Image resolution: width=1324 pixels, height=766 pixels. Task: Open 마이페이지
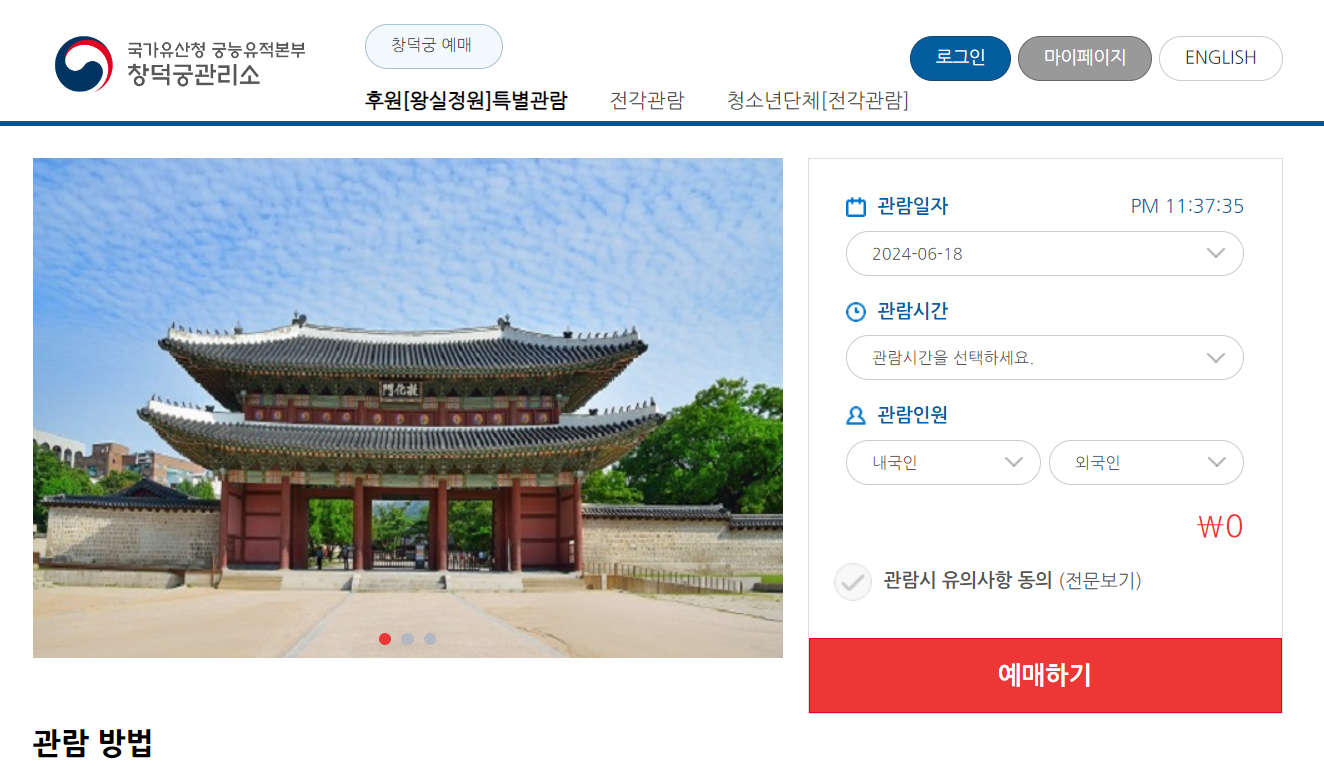click(1085, 58)
